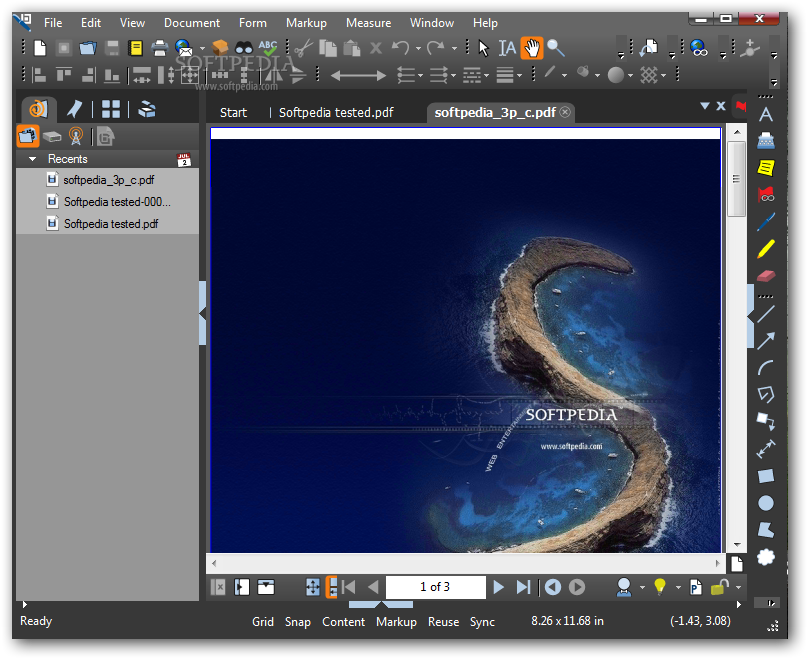This screenshot has width=808, height=659.
Task: Open search with the binoculars icon
Action: pyautogui.click(x=244, y=48)
